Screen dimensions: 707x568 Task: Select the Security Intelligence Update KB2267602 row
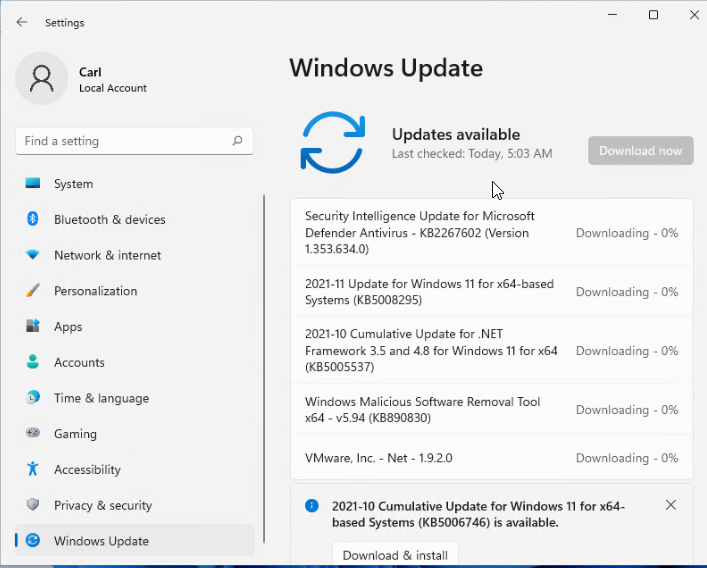(491, 233)
